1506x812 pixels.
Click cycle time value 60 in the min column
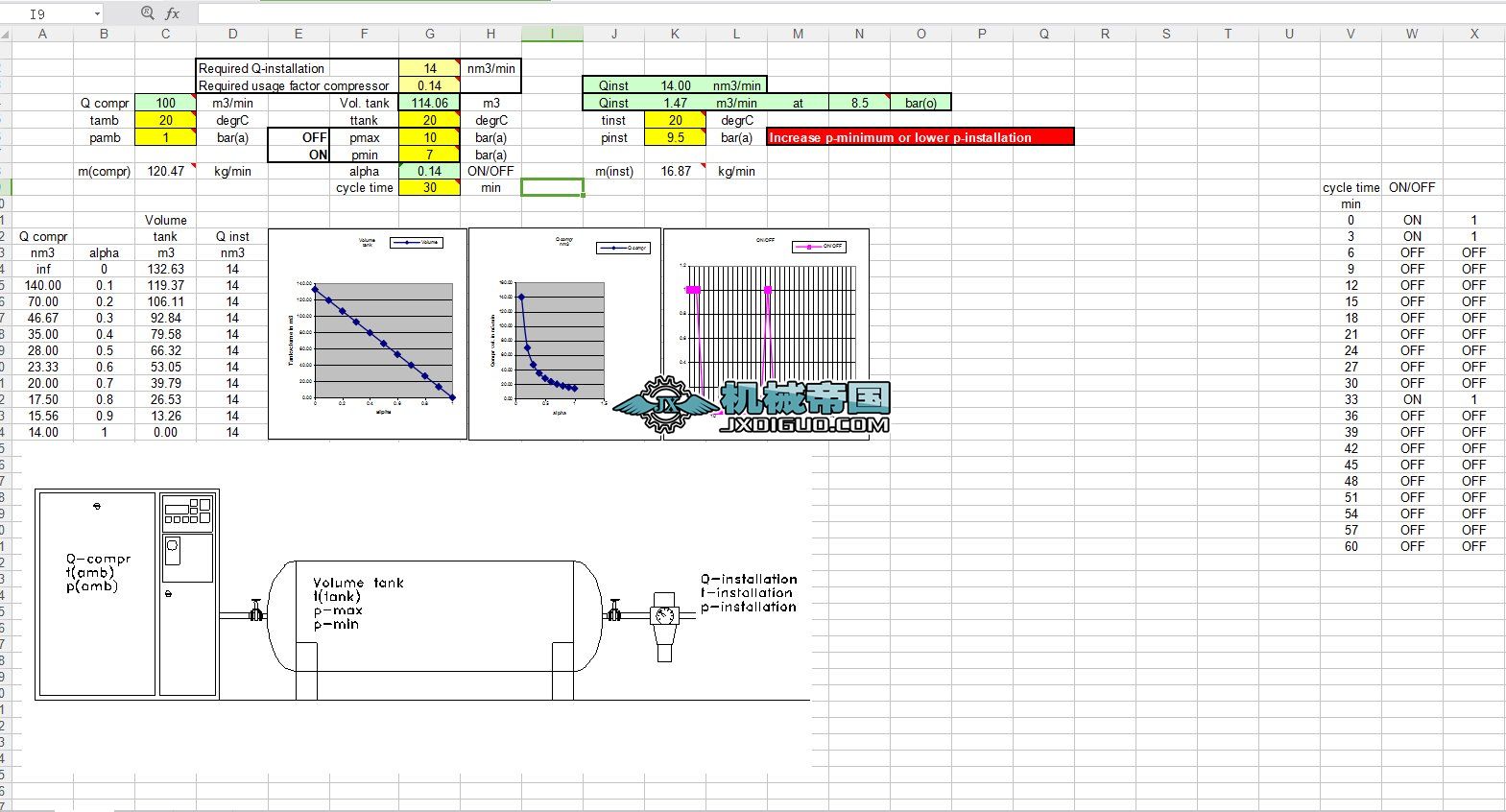click(1351, 546)
